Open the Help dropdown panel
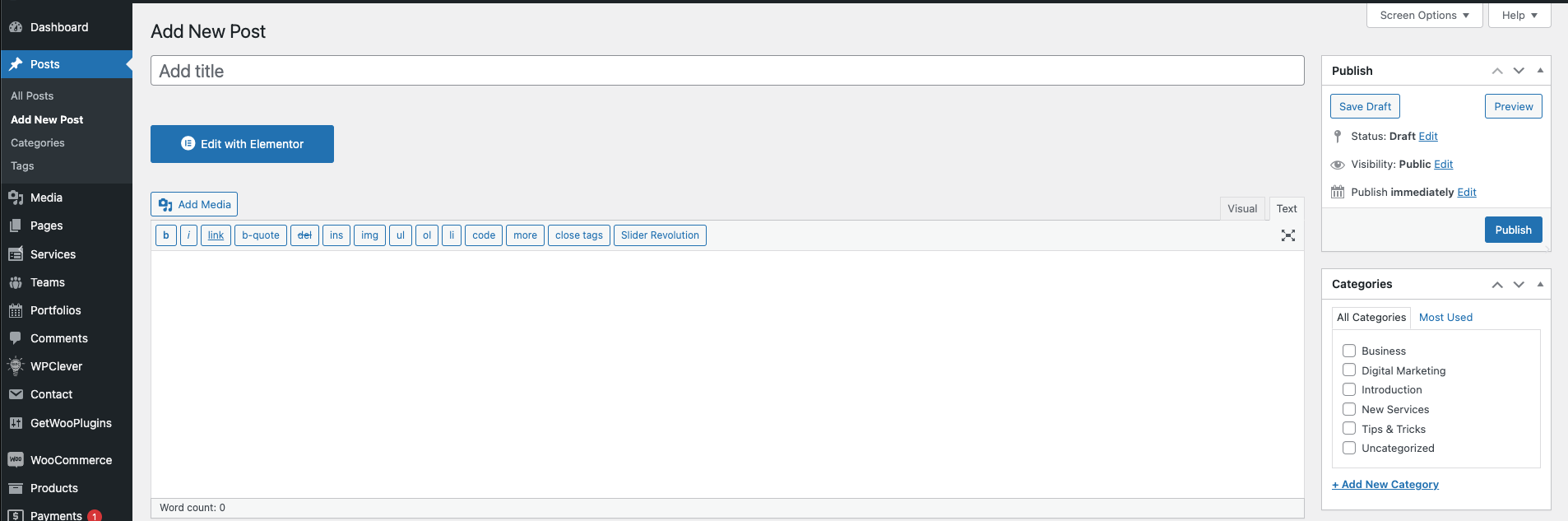 pos(1519,16)
